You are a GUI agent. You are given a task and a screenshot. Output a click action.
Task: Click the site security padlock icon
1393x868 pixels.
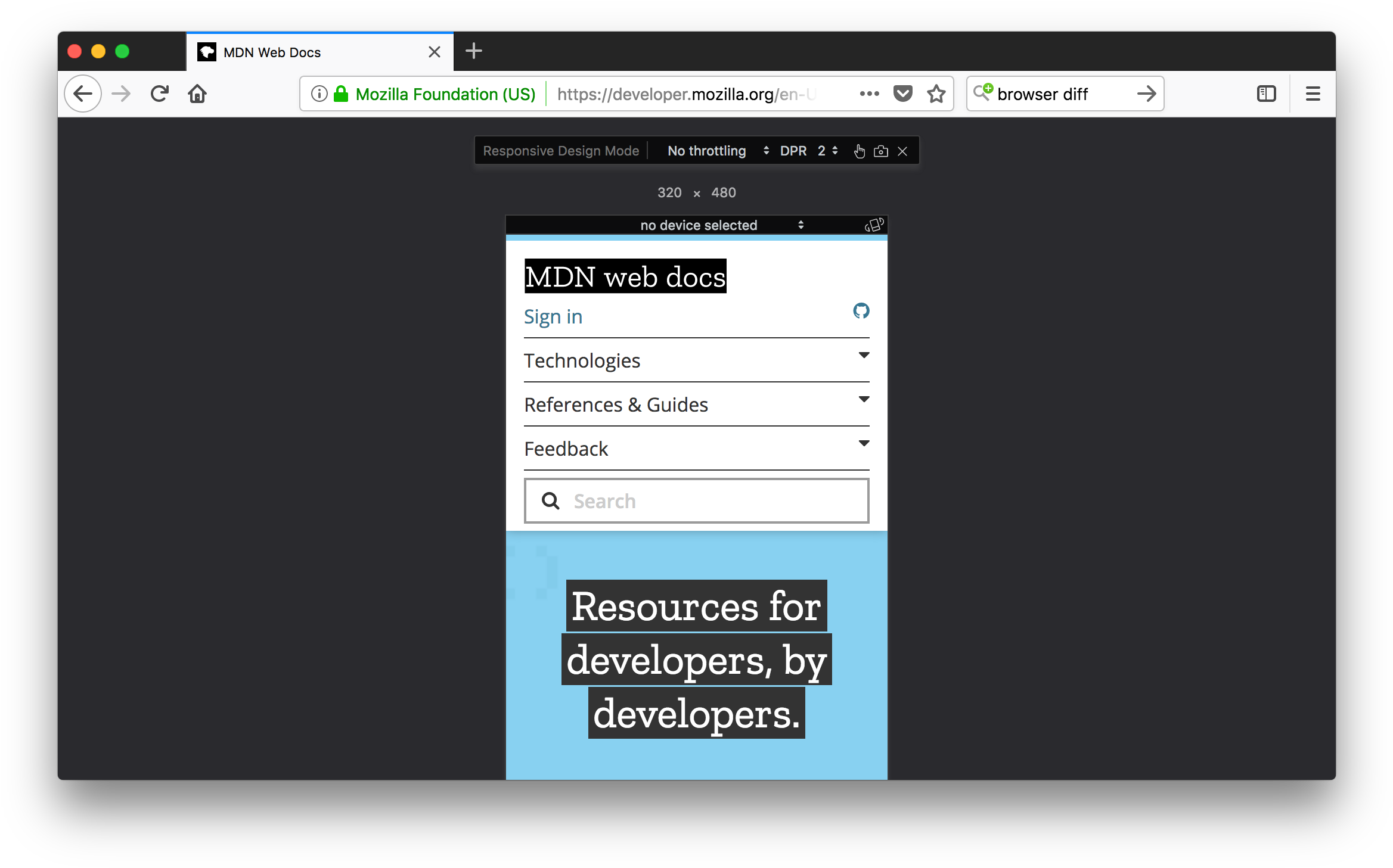click(x=340, y=94)
